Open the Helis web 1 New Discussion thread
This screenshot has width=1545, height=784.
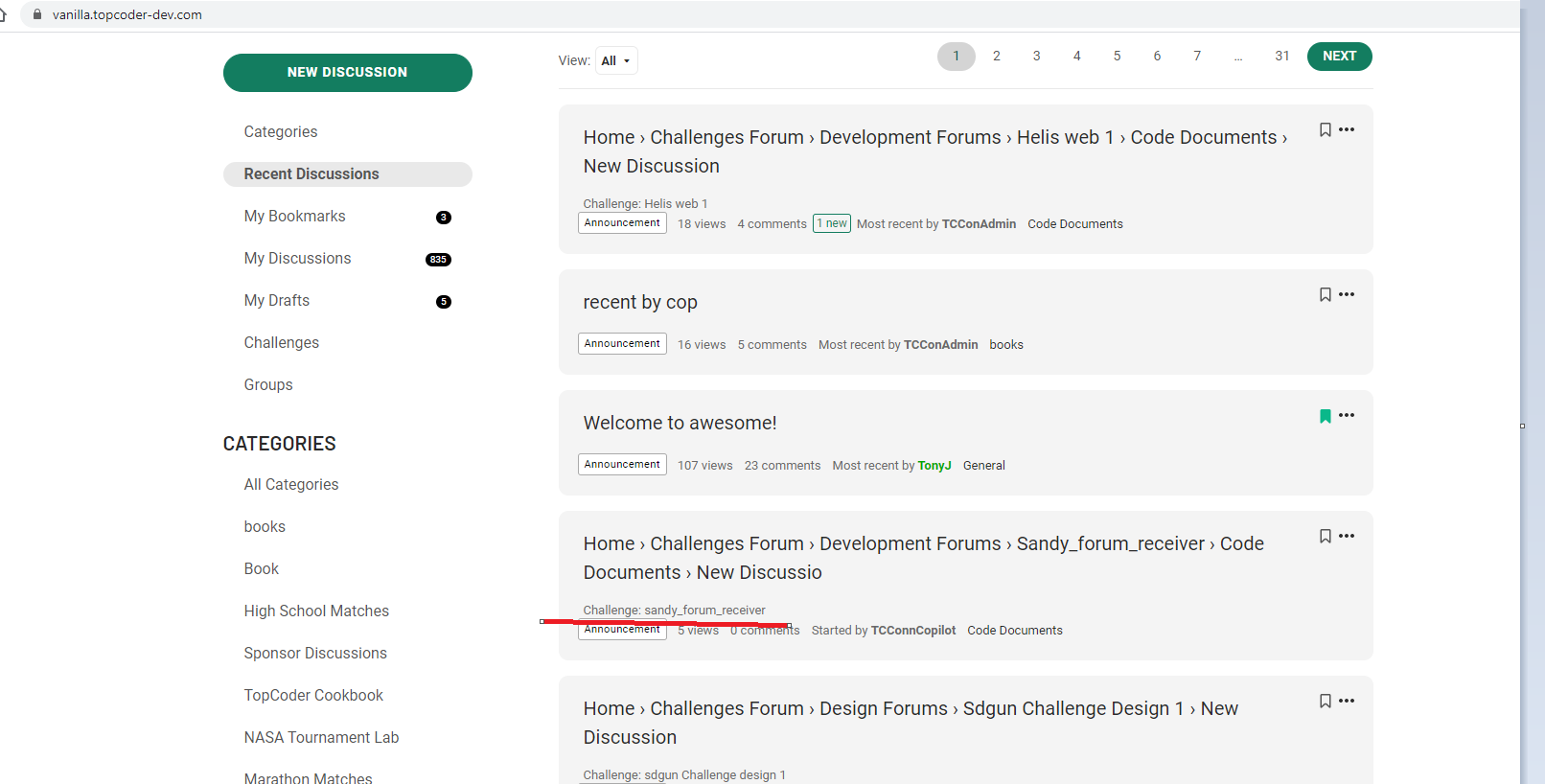[x=935, y=151]
